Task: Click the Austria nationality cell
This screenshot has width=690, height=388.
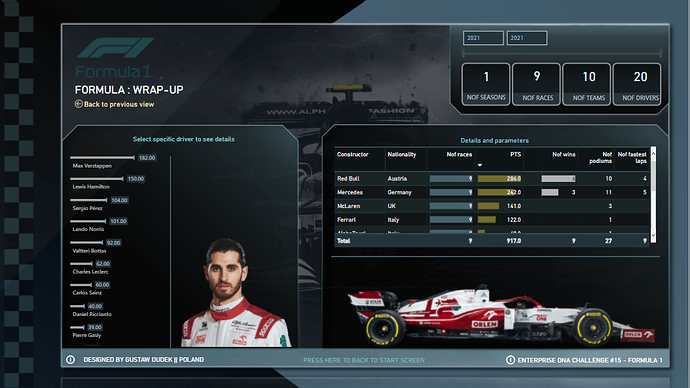Action: [397, 179]
